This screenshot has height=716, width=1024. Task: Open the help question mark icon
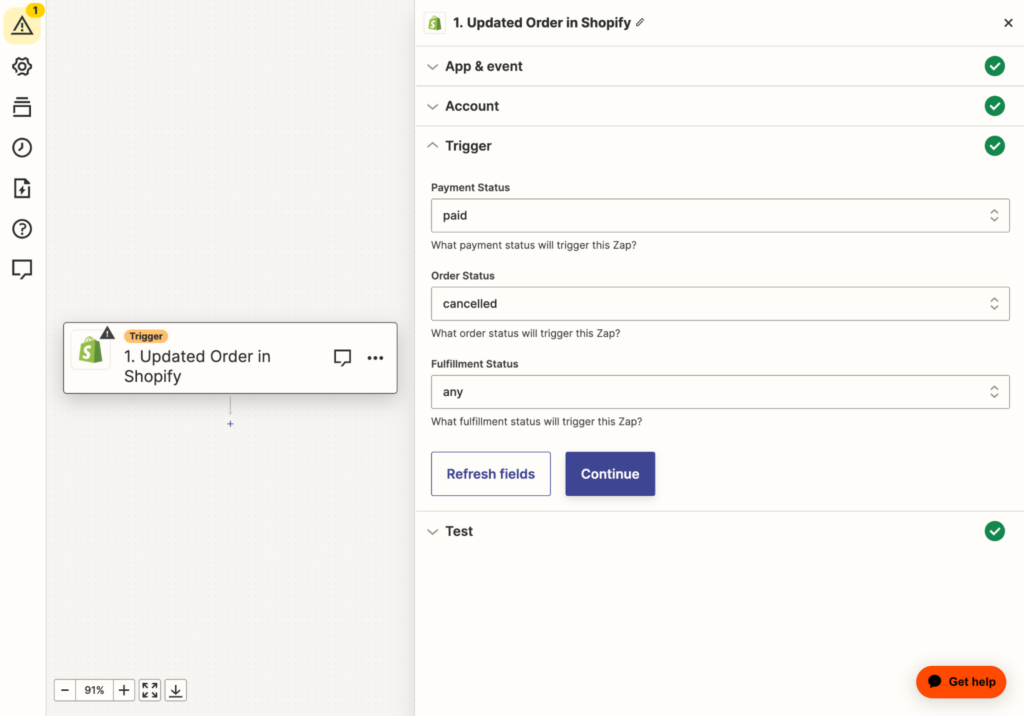[x=22, y=229]
